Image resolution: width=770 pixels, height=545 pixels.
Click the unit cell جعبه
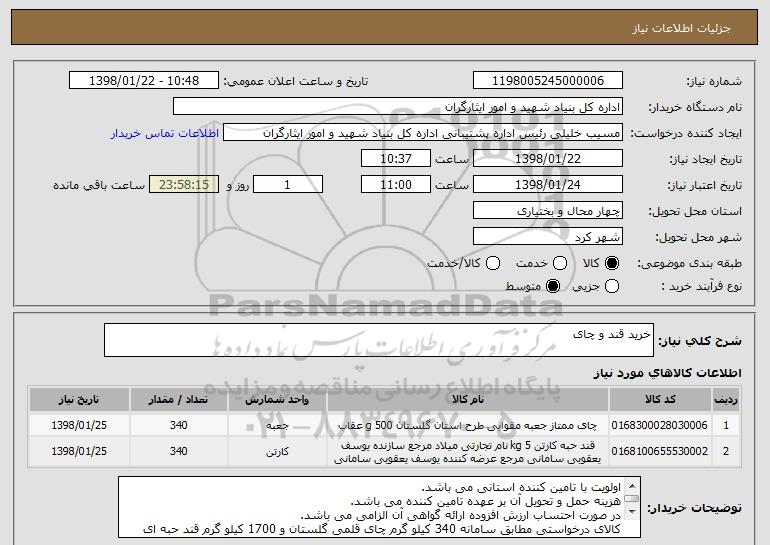point(277,426)
